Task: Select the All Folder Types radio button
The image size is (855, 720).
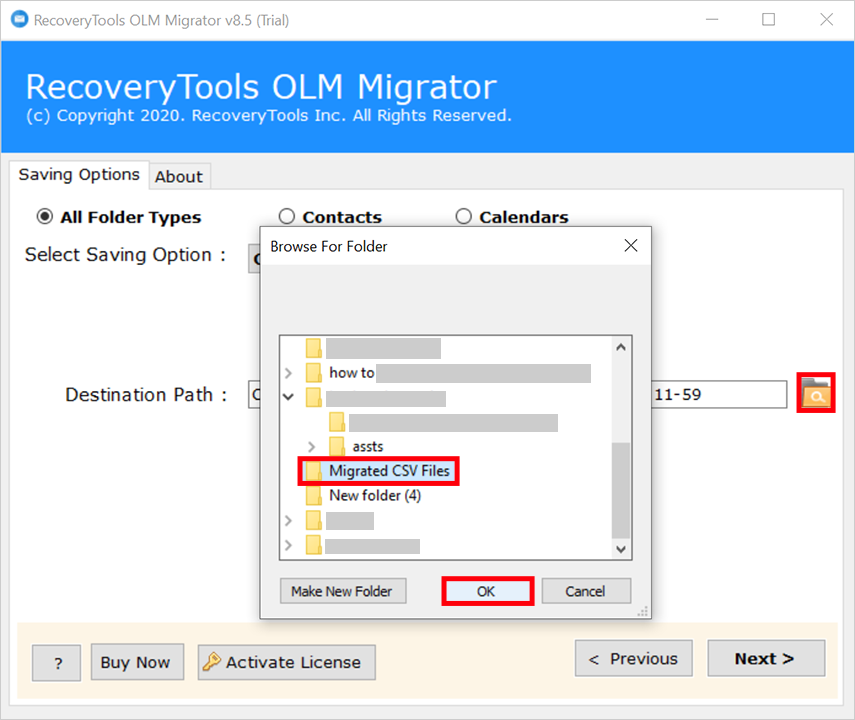Action: (45, 217)
